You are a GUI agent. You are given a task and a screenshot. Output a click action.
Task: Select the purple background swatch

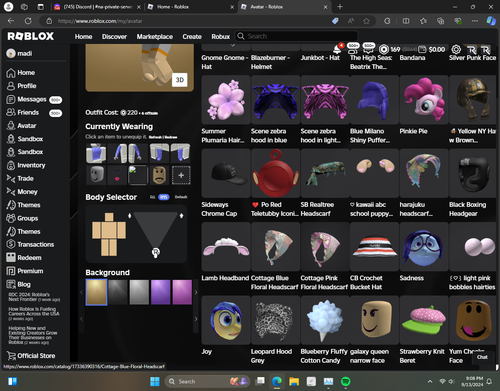pyautogui.click(x=161, y=292)
